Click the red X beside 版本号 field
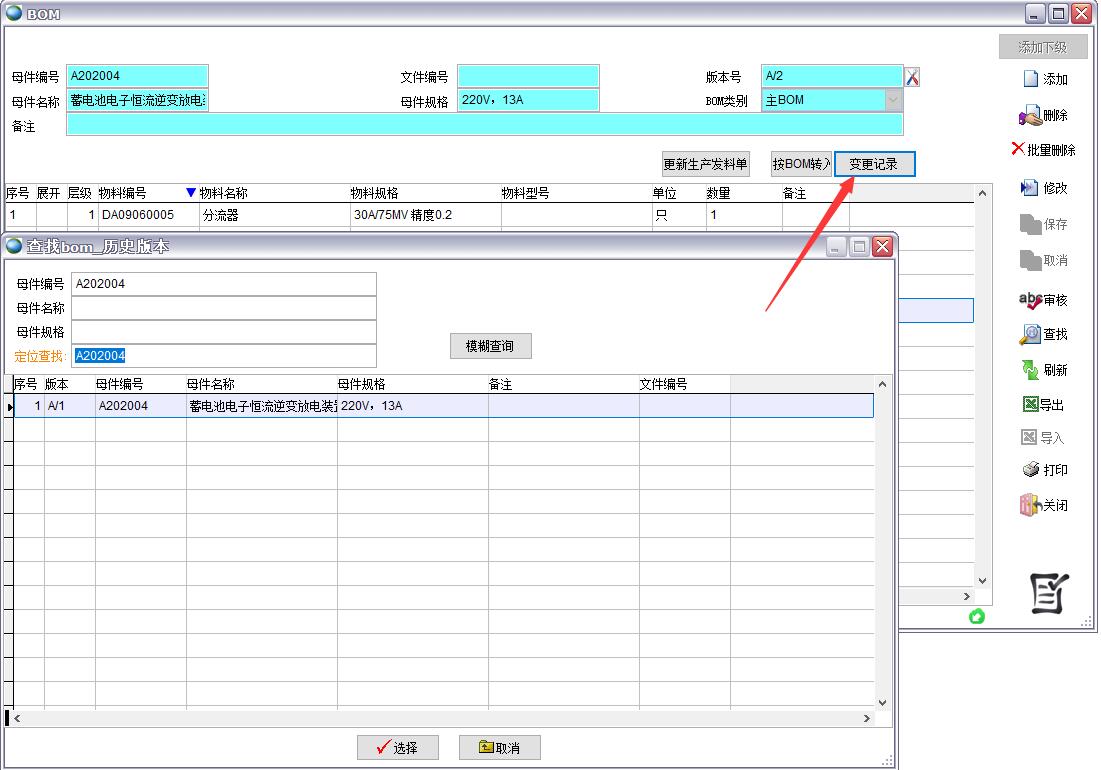Screen dimensions: 1101x770 (x=912, y=77)
